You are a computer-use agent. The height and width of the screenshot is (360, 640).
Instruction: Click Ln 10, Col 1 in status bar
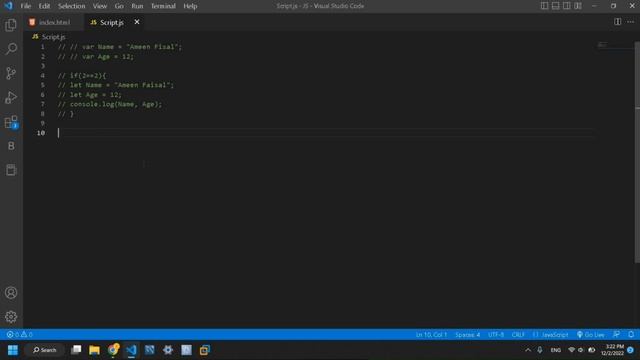coord(431,335)
